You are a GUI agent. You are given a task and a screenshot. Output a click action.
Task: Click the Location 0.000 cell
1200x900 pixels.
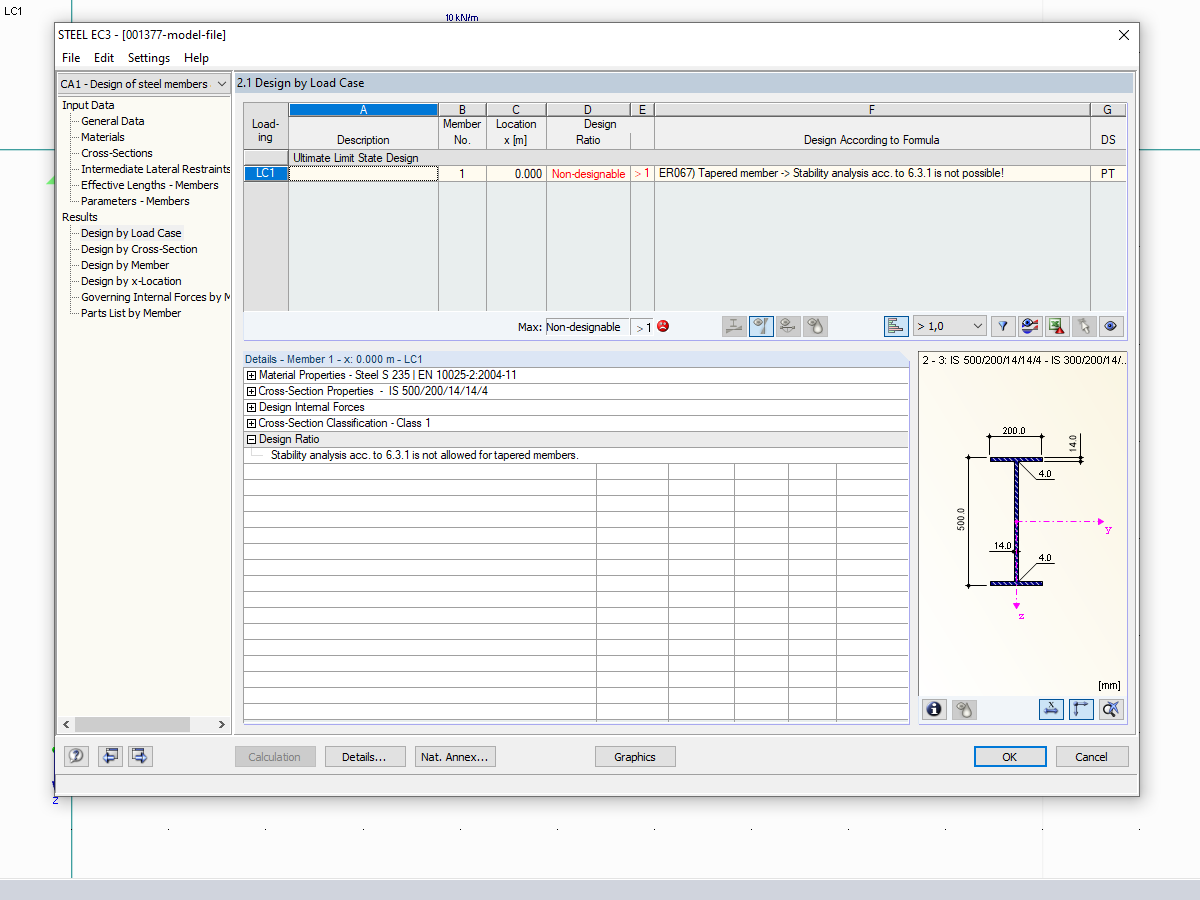516,173
